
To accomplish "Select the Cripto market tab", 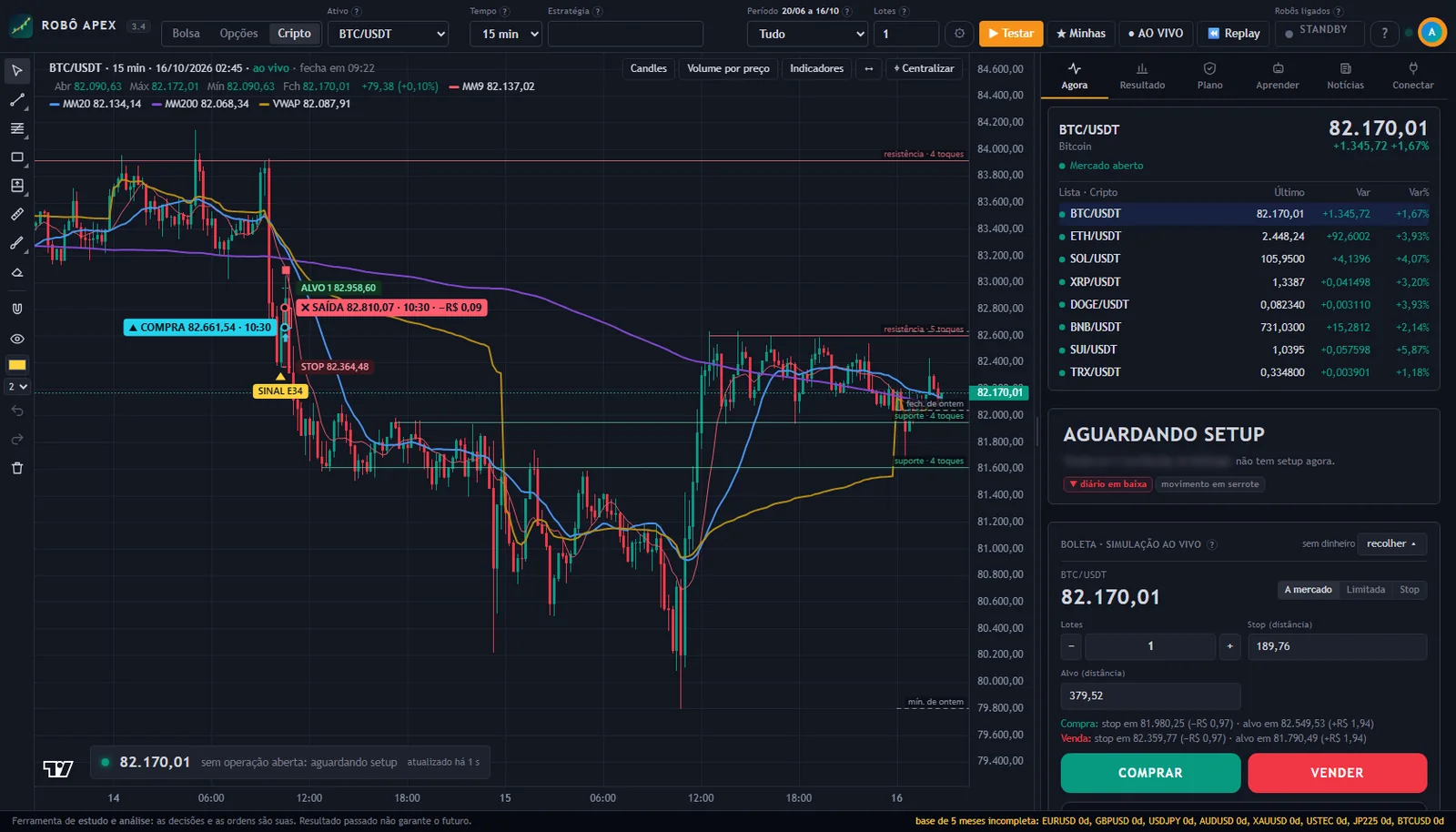I will [294, 34].
